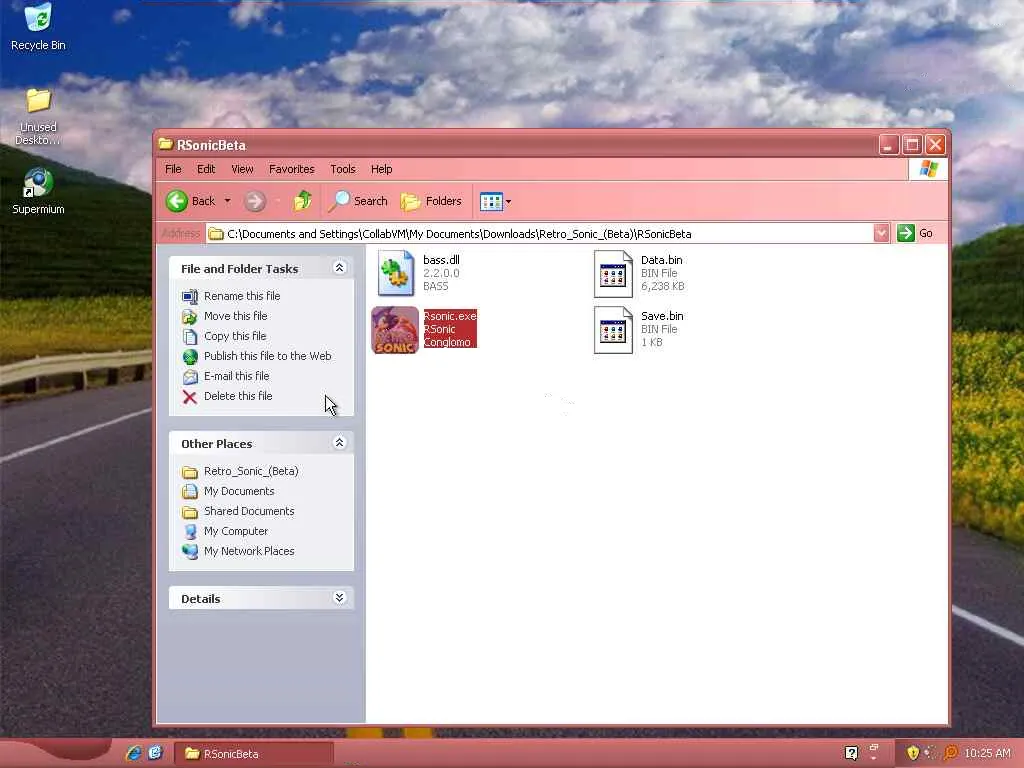Open the Tools menu
Screen dimensions: 1024x768
[343, 169]
